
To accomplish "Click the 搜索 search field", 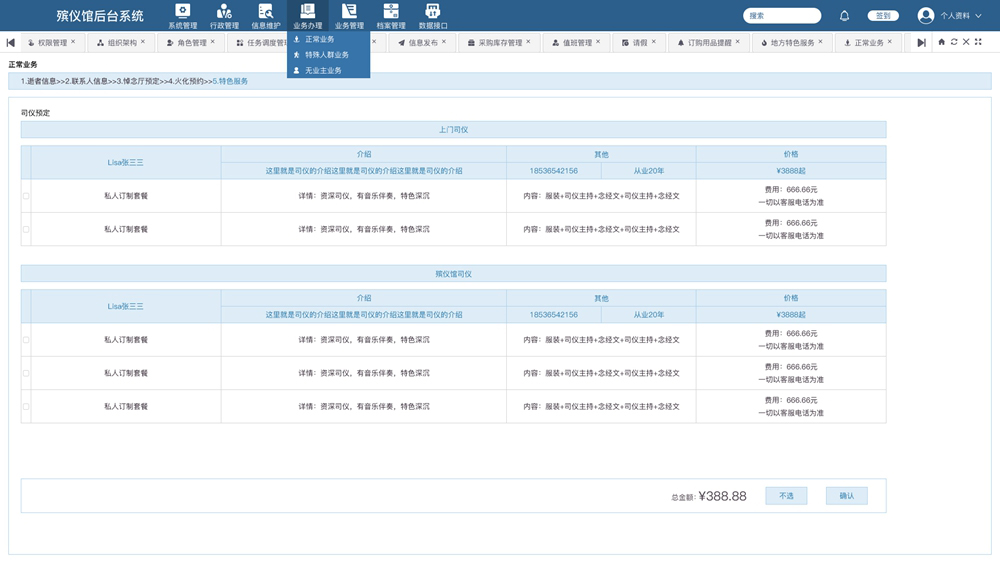I will pos(782,16).
